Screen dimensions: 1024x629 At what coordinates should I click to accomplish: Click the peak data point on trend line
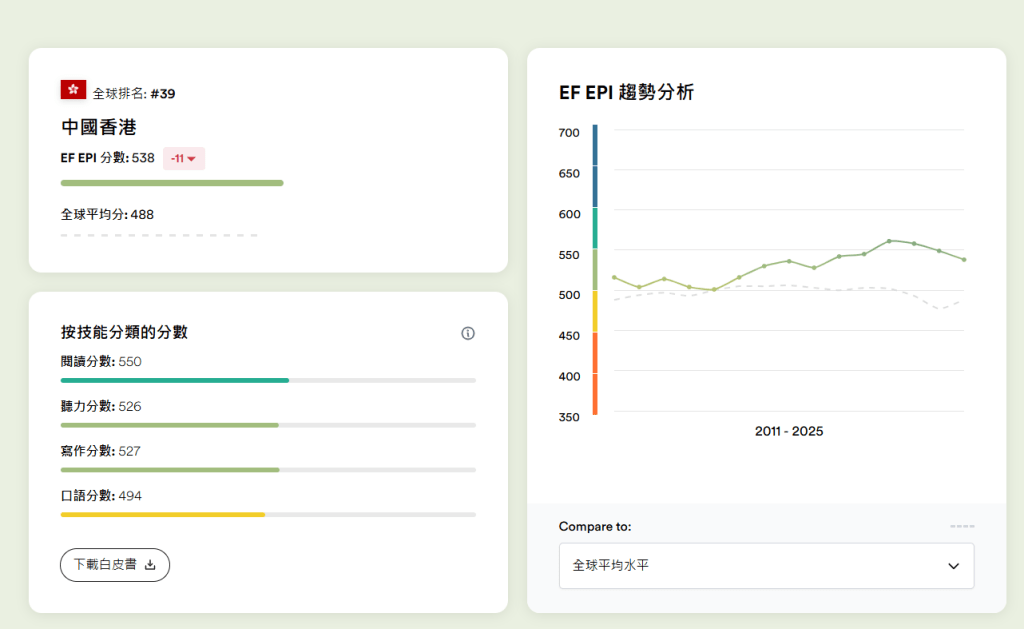point(889,241)
